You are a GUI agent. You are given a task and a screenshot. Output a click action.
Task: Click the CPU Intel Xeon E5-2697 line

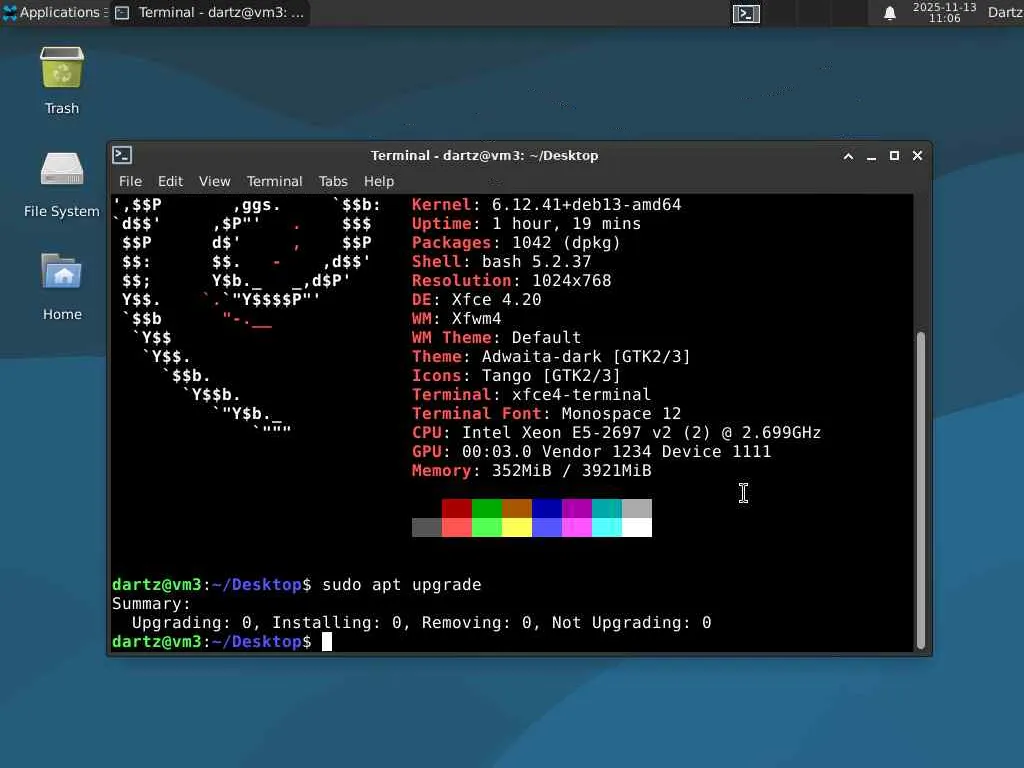[616, 432]
